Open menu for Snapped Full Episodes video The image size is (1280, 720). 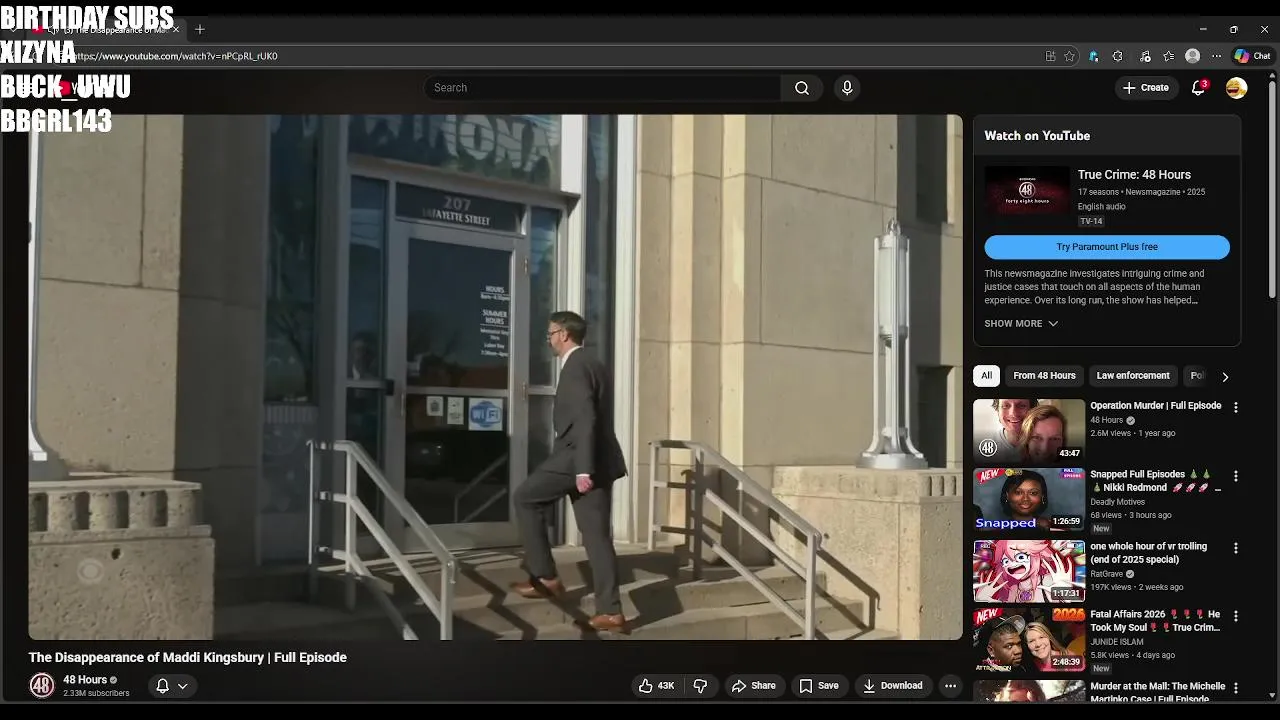[x=1236, y=476]
